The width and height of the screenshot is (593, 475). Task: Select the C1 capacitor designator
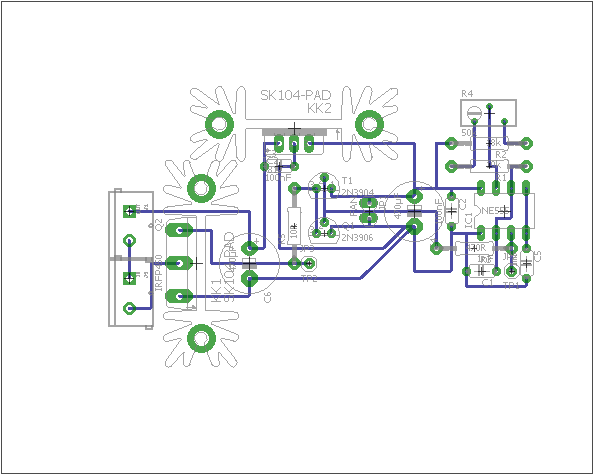tap(488, 283)
